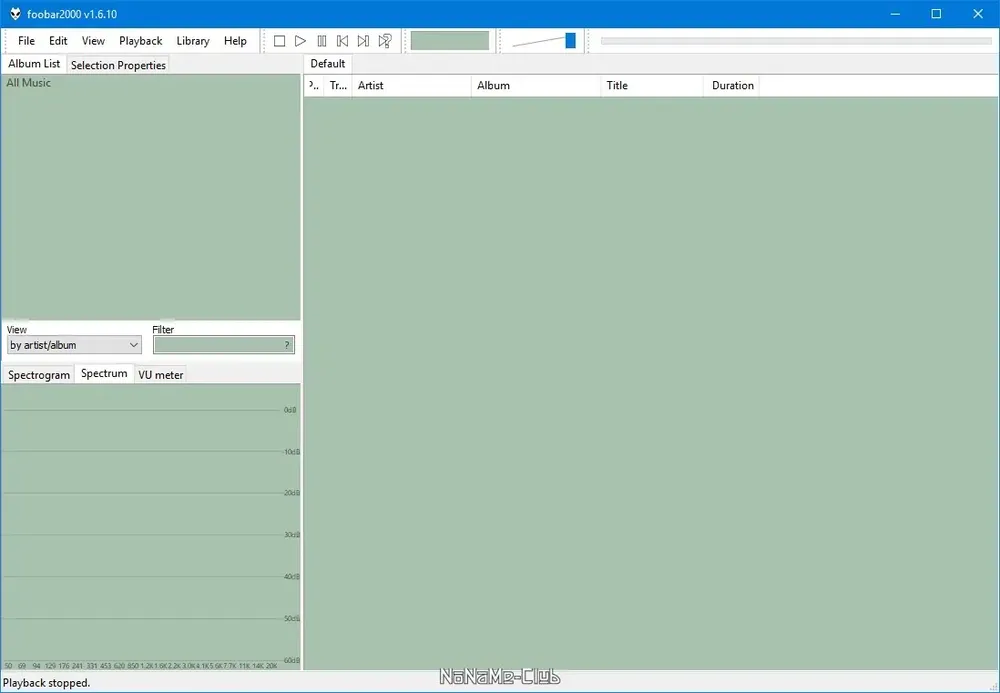Start playback with the Play button
This screenshot has height=693, width=1000.
click(300, 41)
